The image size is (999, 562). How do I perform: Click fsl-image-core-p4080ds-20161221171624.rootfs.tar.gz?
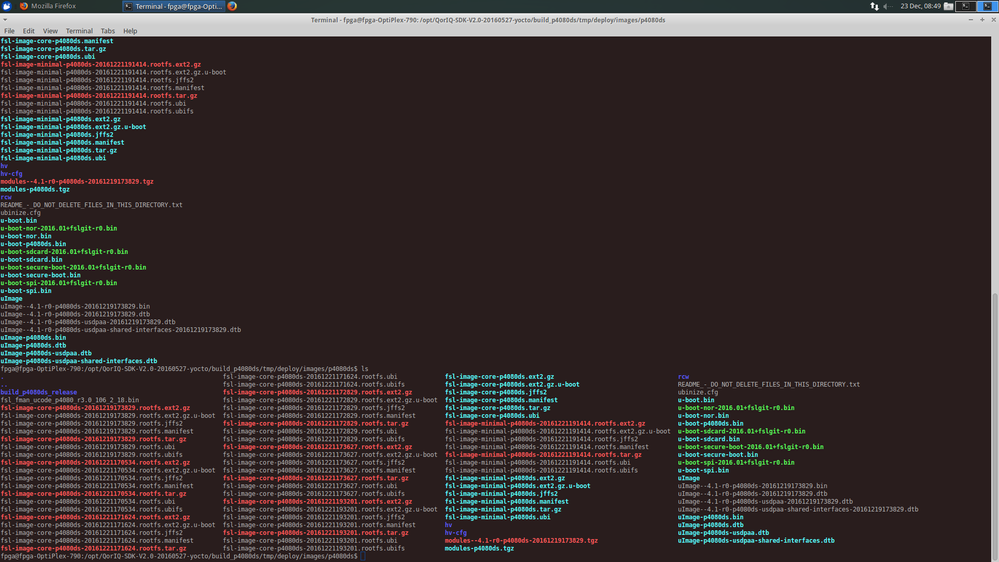tap(94, 548)
